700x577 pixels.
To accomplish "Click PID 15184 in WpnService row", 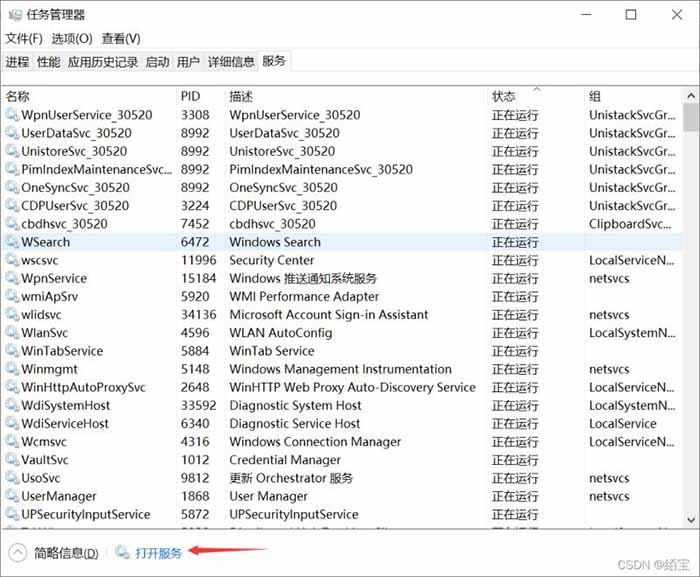I will point(198,278).
